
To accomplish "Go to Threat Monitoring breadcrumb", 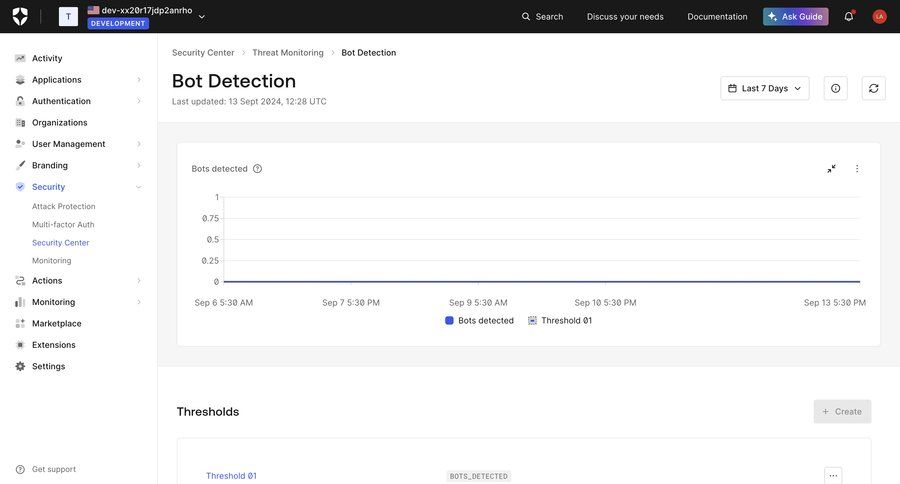I will (x=288, y=53).
